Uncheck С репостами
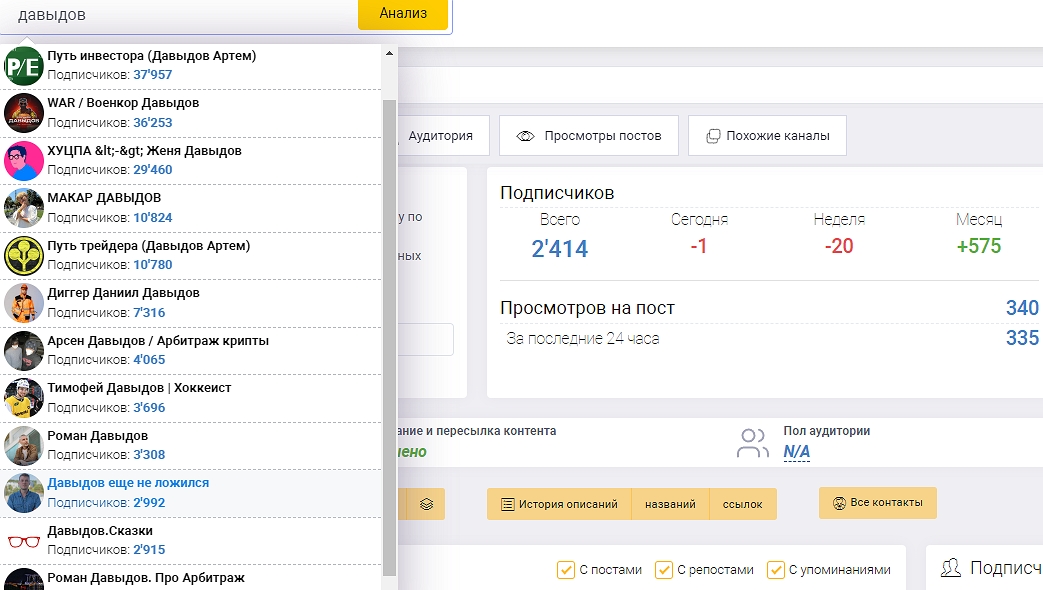1043x590 pixels. pyautogui.click(x=664, y=569)
